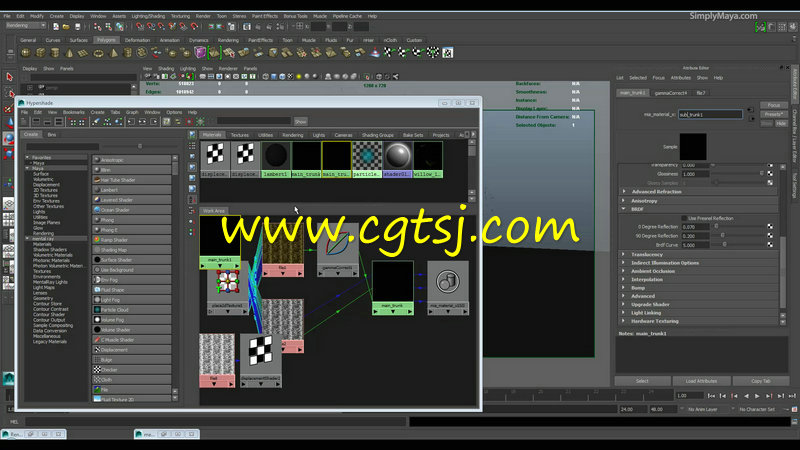Image resolution: width=800 pixels, height=450 pixels.
Task: Click last checkered shelf icon
Action: [447, 53]
